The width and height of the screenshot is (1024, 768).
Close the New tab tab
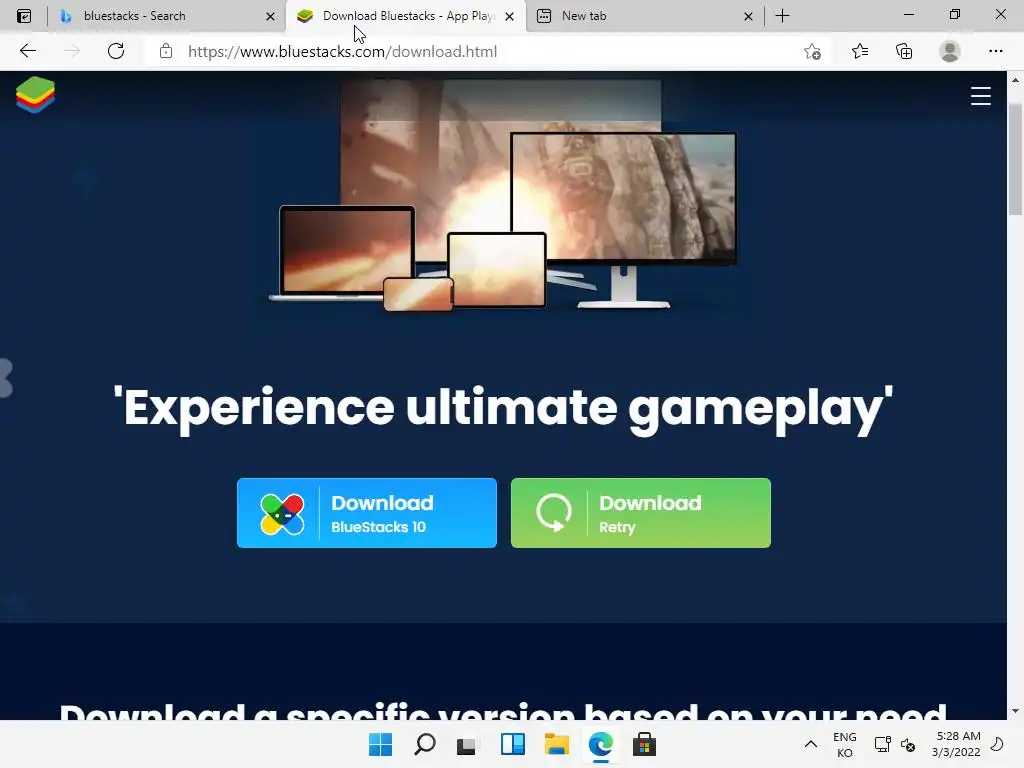tap(748, 16)
